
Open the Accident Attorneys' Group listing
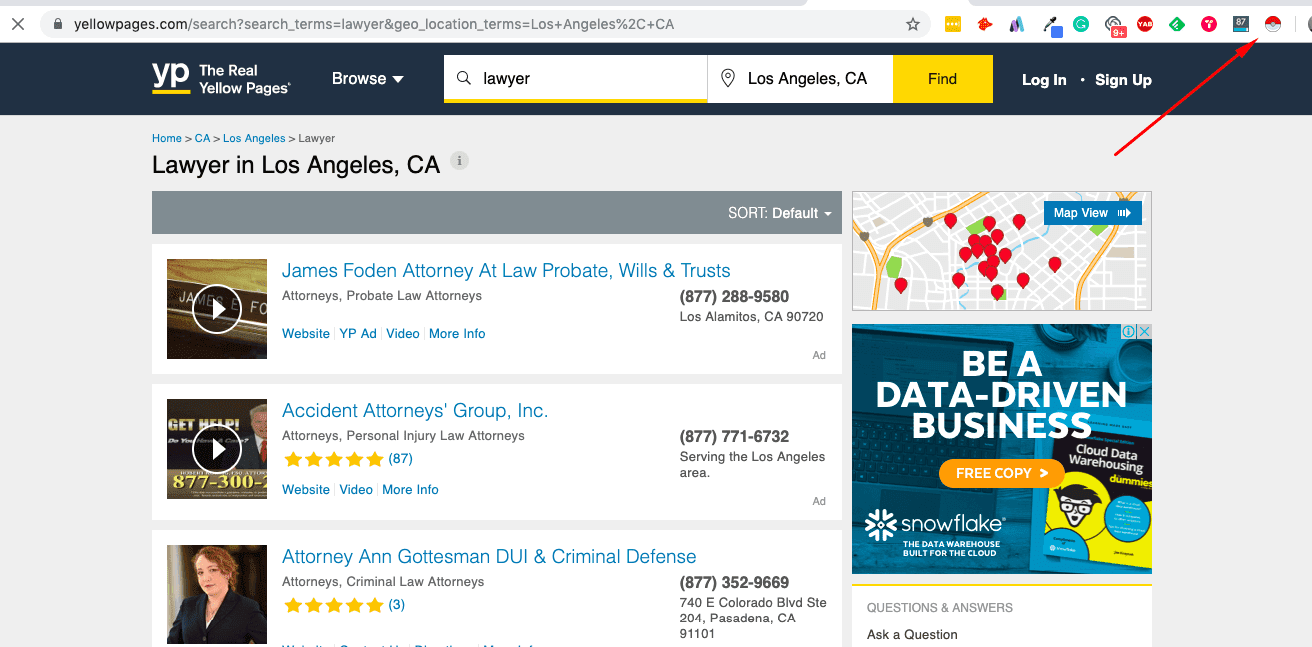pos(415,410)
